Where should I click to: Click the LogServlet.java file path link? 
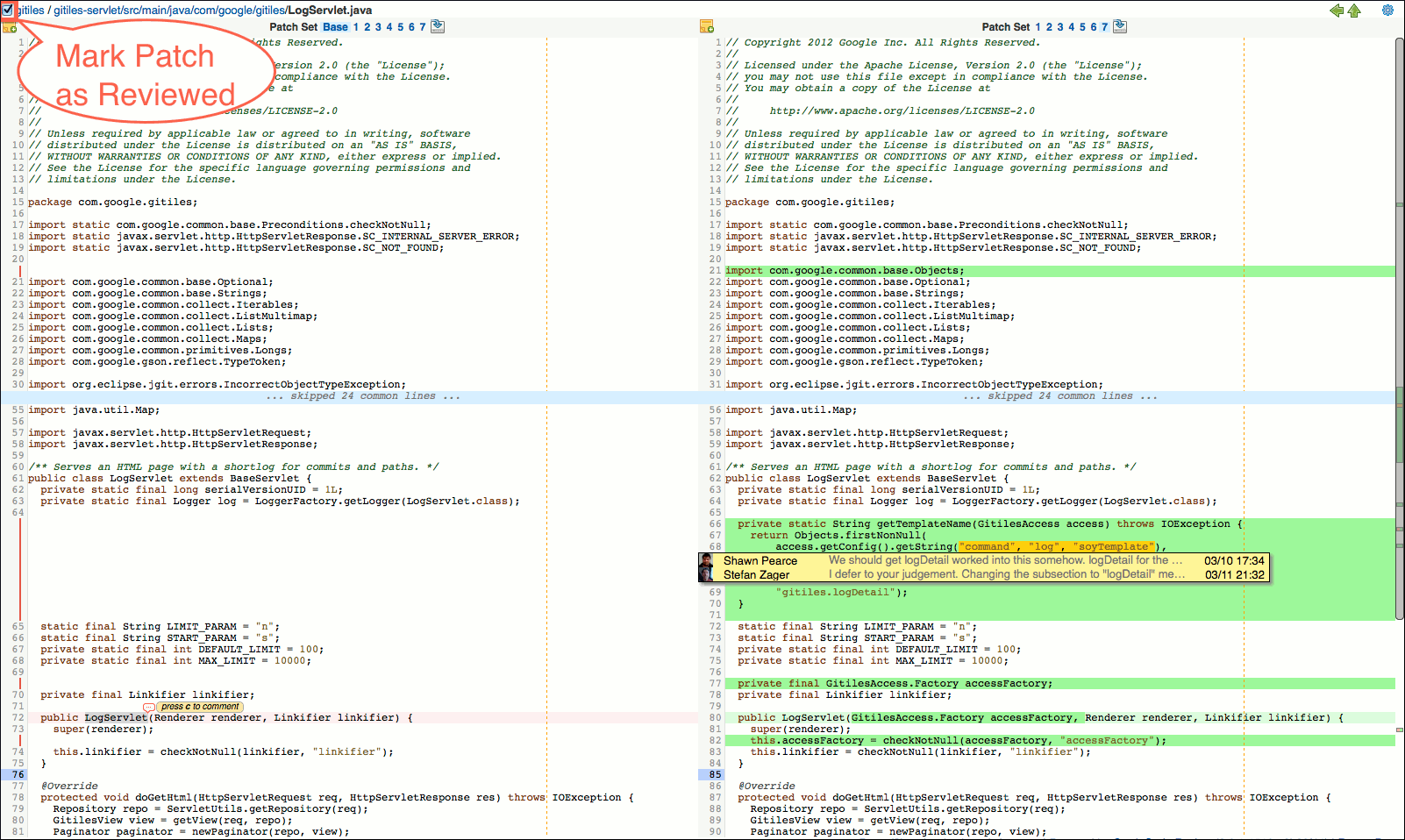point(329,10)
